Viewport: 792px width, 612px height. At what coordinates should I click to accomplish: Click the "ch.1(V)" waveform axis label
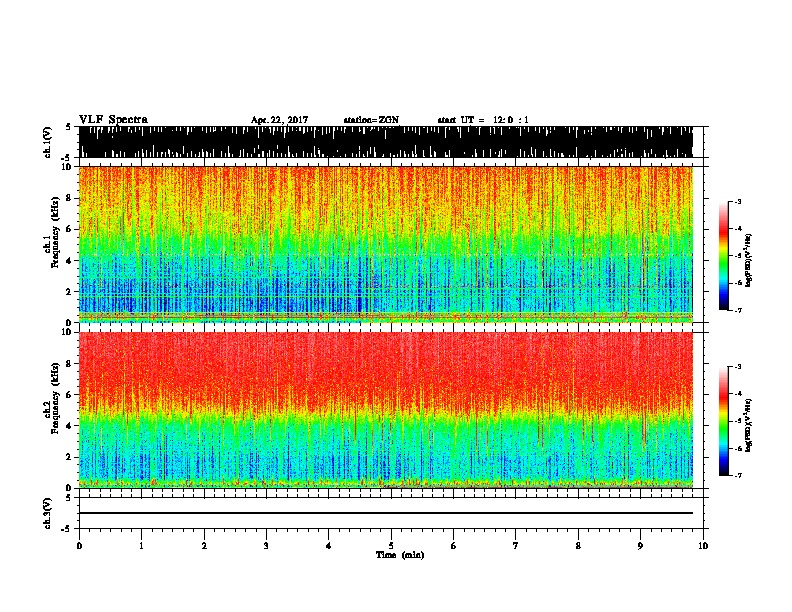[47, 141]
